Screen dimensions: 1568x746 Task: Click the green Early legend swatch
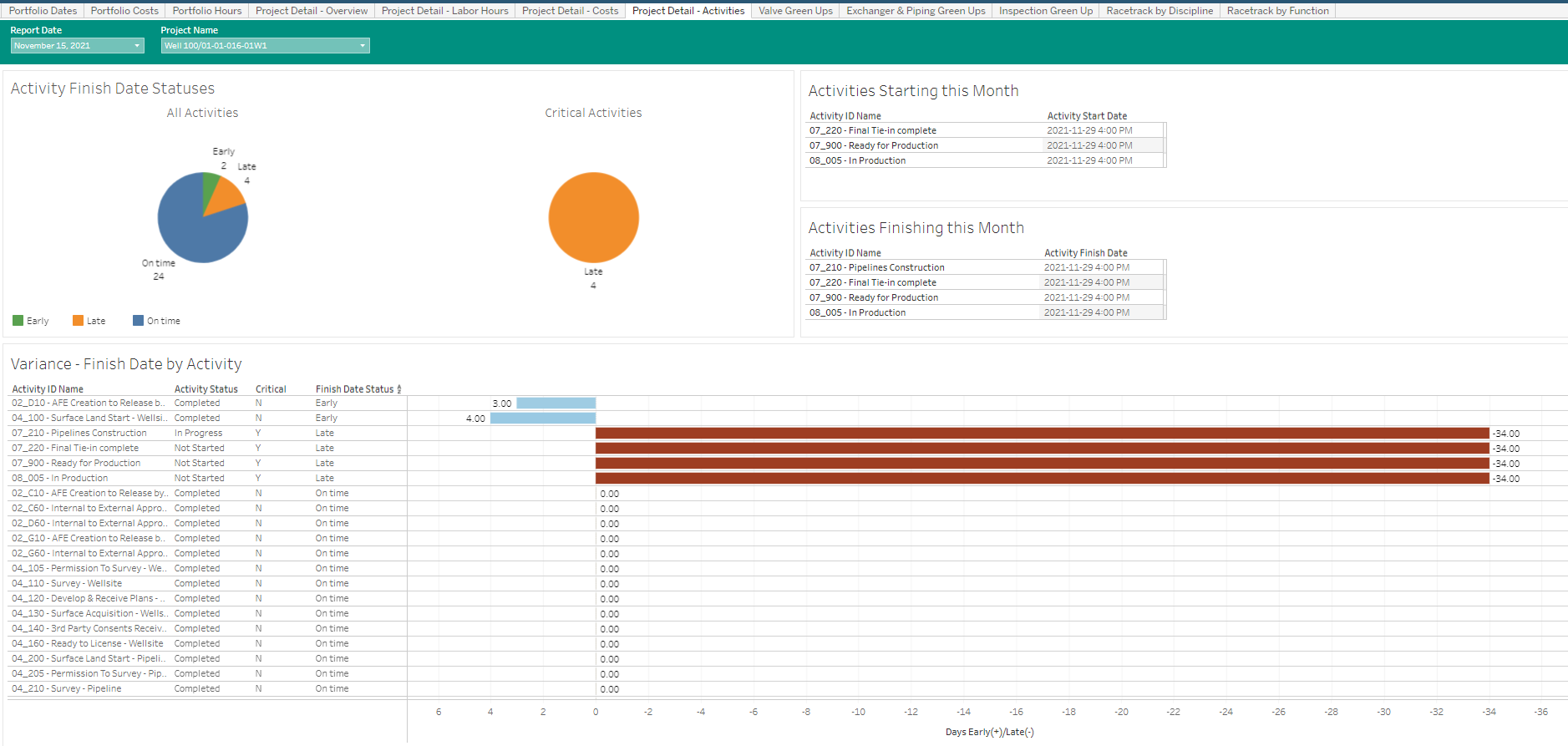18,321
